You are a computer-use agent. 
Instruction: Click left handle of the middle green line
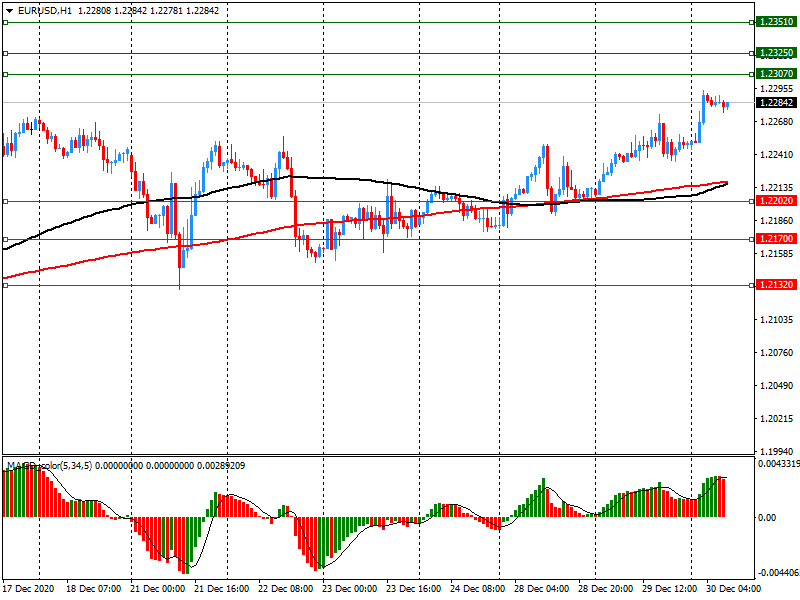[x=5, y=53]
